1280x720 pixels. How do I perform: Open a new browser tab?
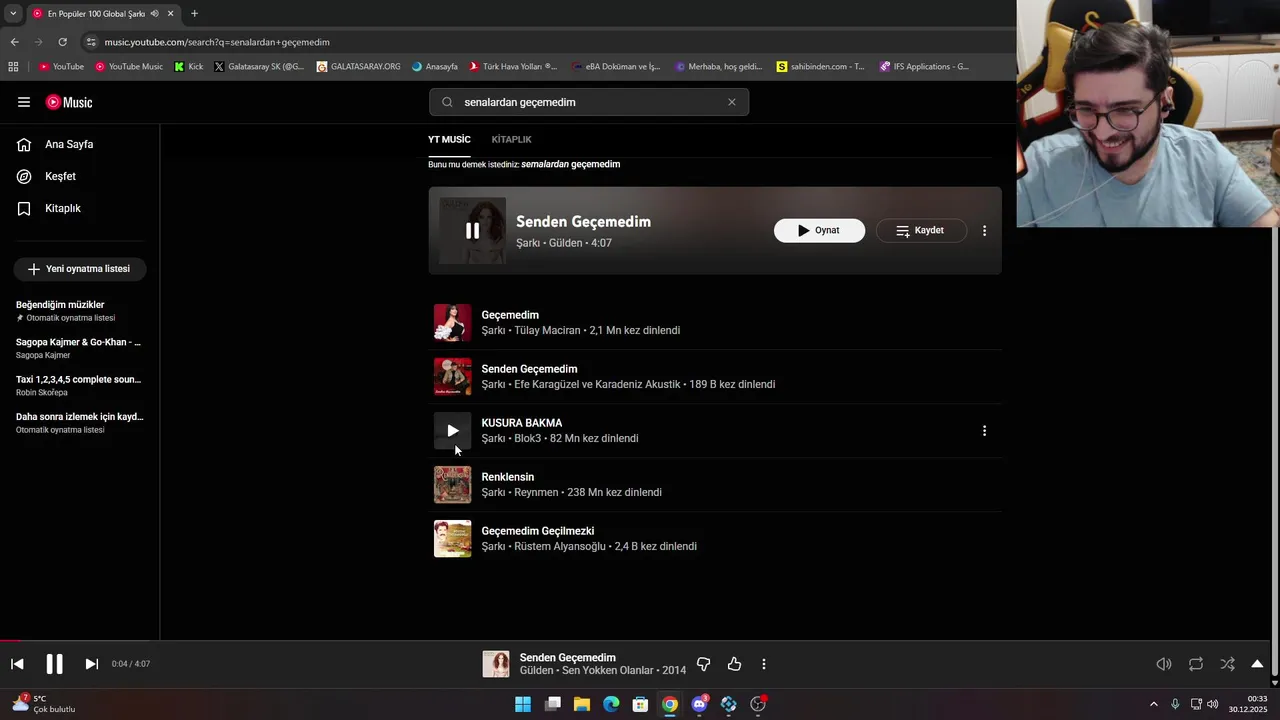coord(194,14)
